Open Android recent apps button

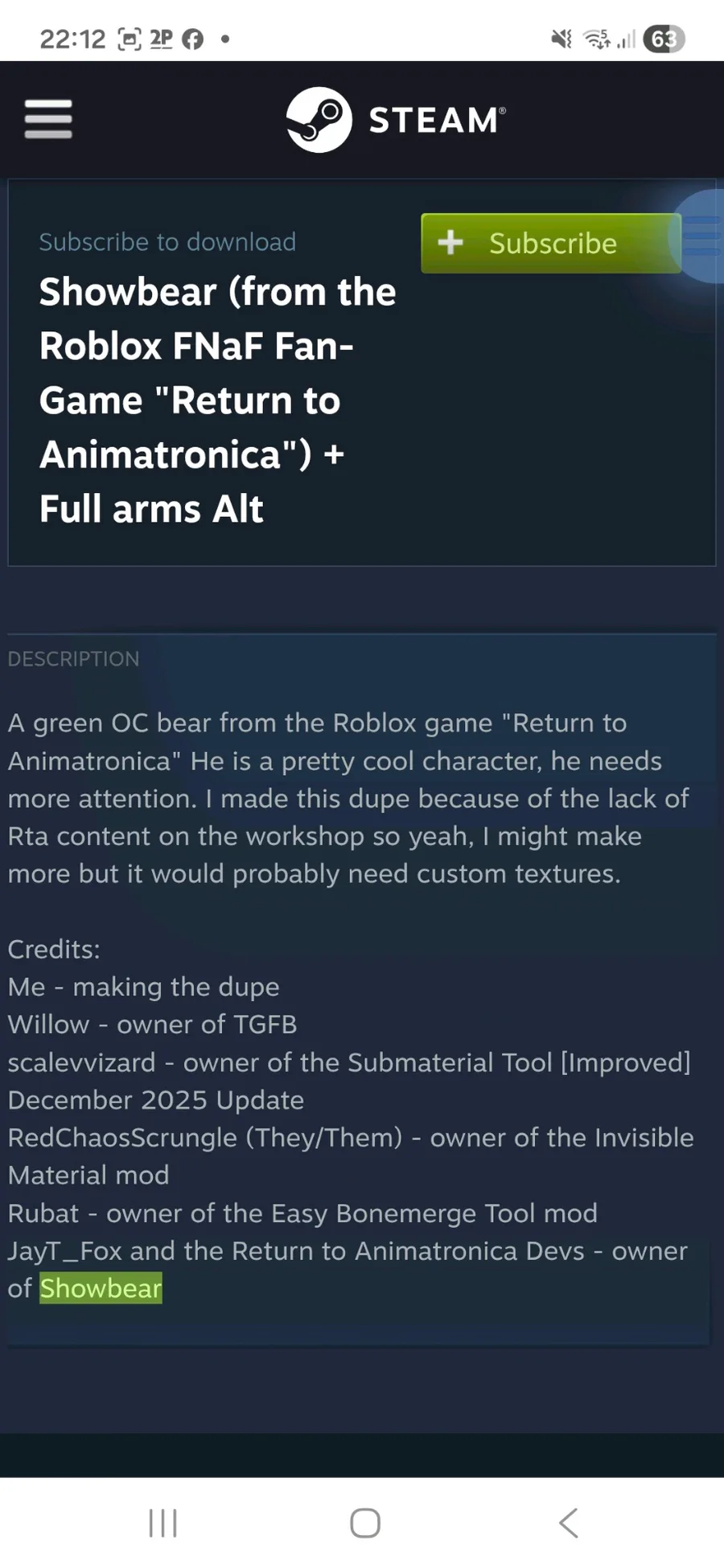click(x=162, y=1522)
